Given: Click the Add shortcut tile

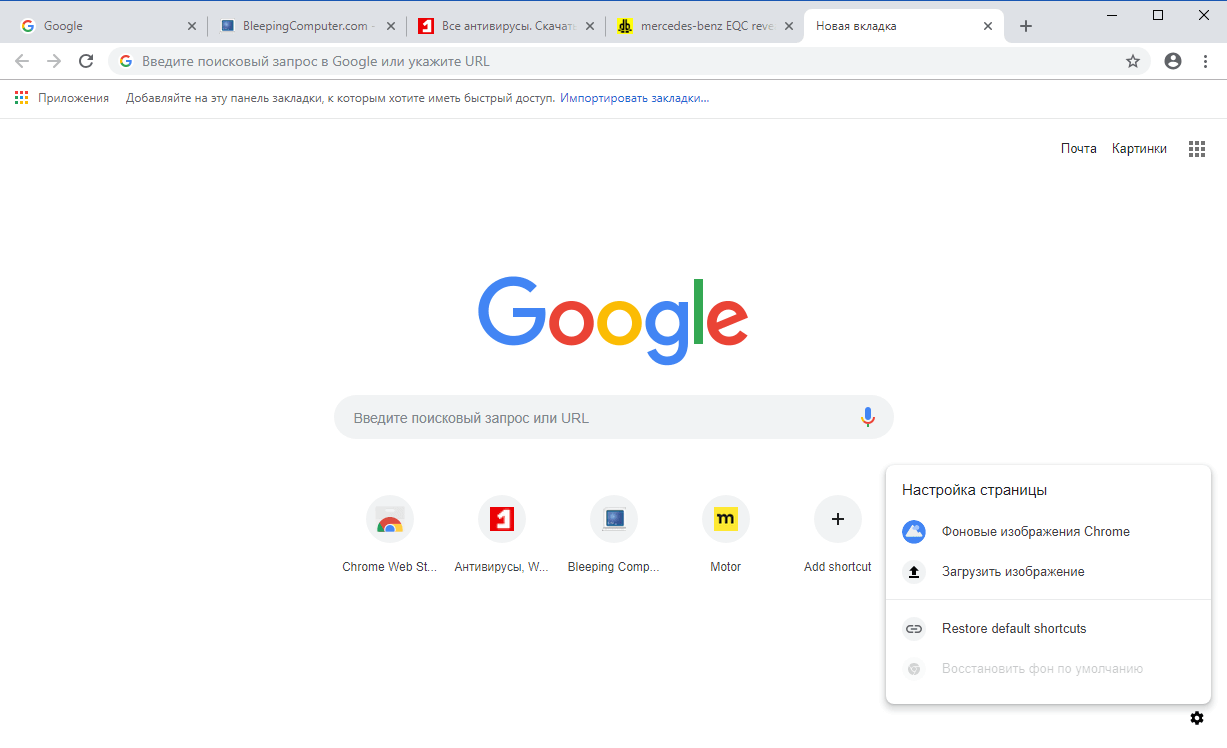Looking at the screenshot, I should click(x=837, y=518).
